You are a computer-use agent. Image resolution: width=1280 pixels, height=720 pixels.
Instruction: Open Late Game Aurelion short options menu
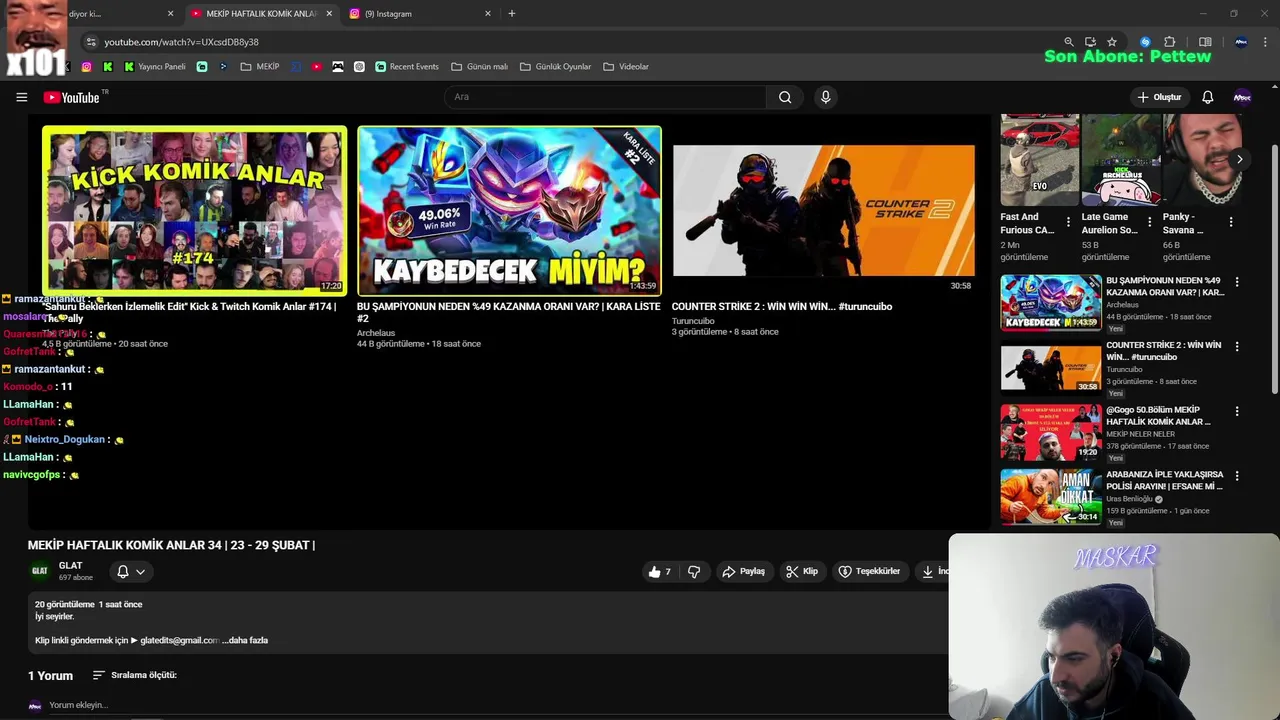pyautogui.click(x=1149, y=222)
